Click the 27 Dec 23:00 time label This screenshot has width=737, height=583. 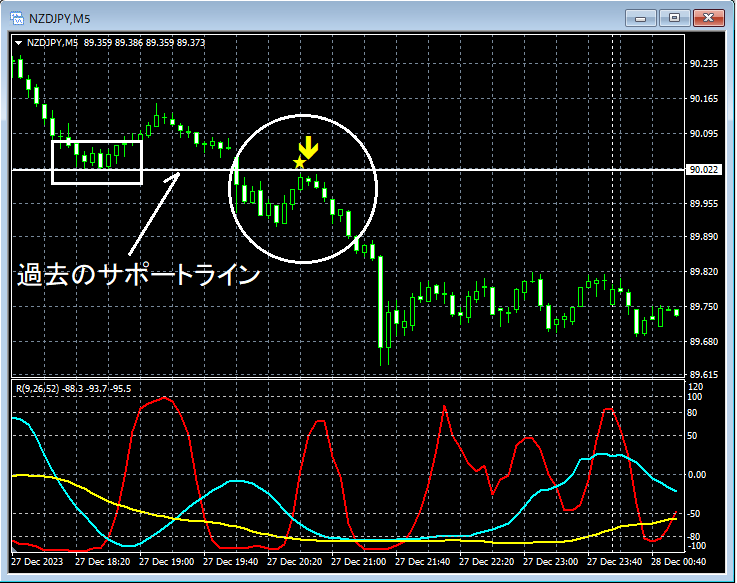(x=550, y=562)
